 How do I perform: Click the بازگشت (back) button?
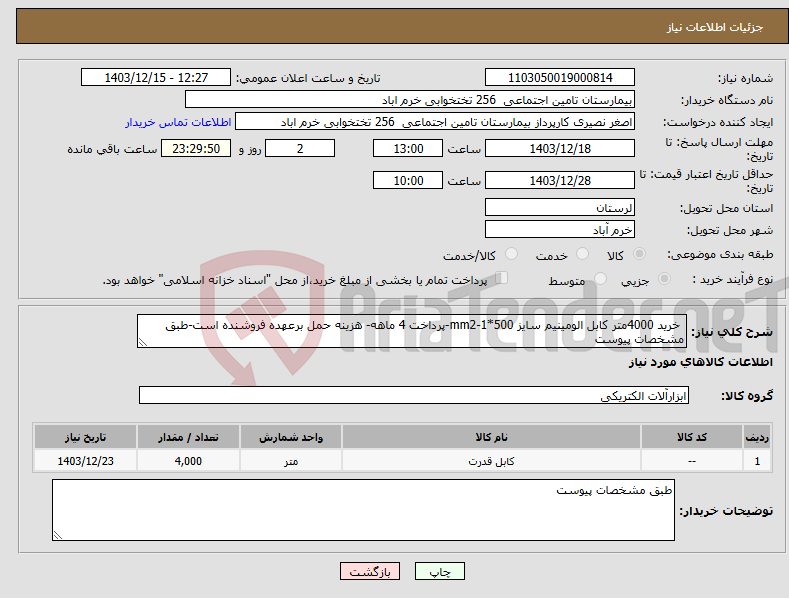click(x=370, y=571)
